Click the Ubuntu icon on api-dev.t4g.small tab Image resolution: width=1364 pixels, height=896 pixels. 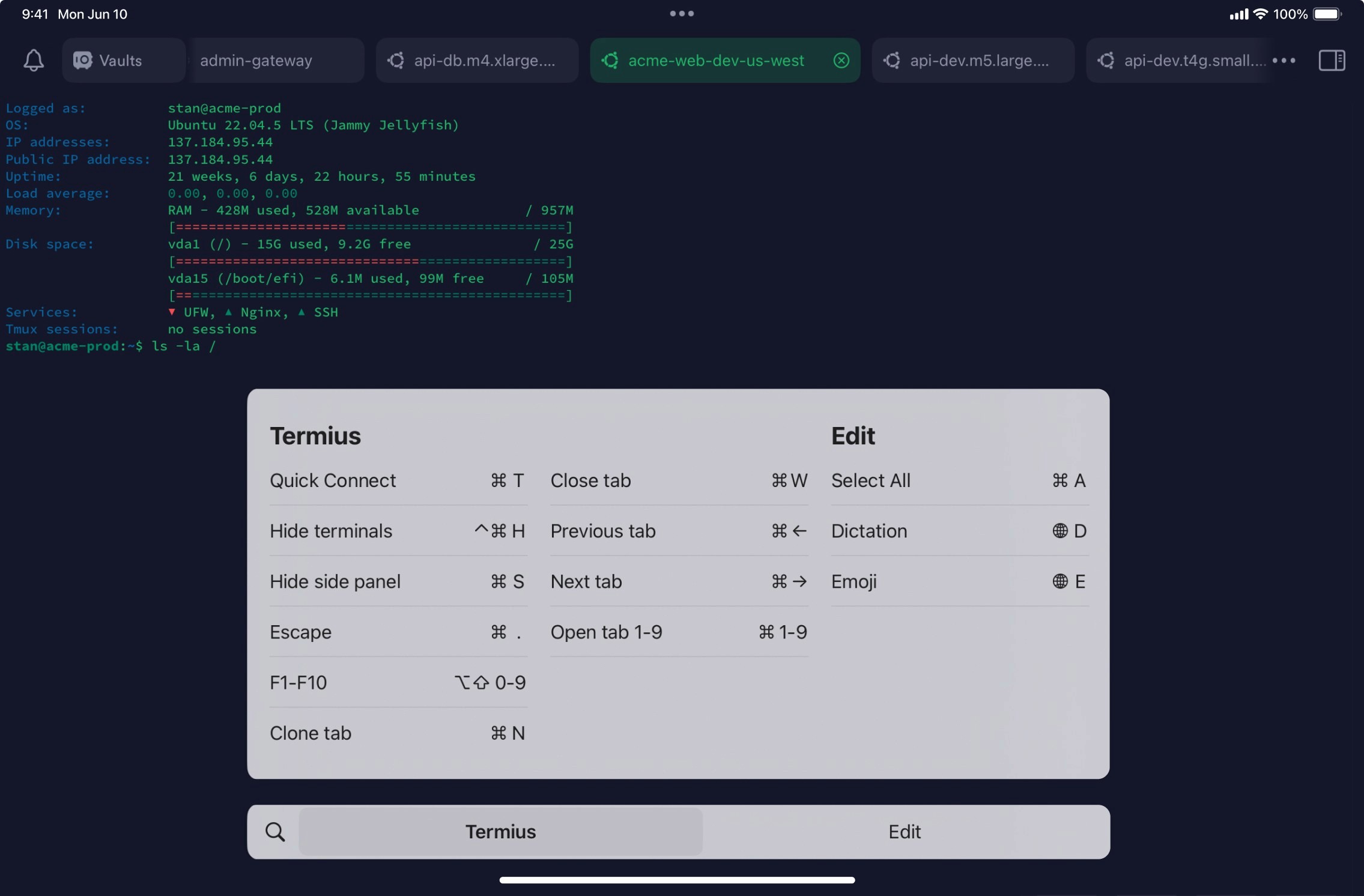(1106, 60)
